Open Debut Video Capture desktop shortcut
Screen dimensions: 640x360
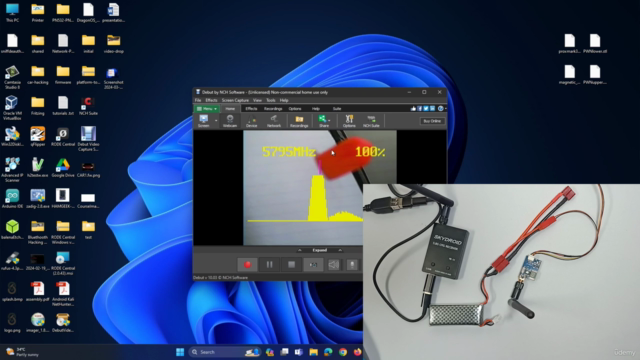88,139
